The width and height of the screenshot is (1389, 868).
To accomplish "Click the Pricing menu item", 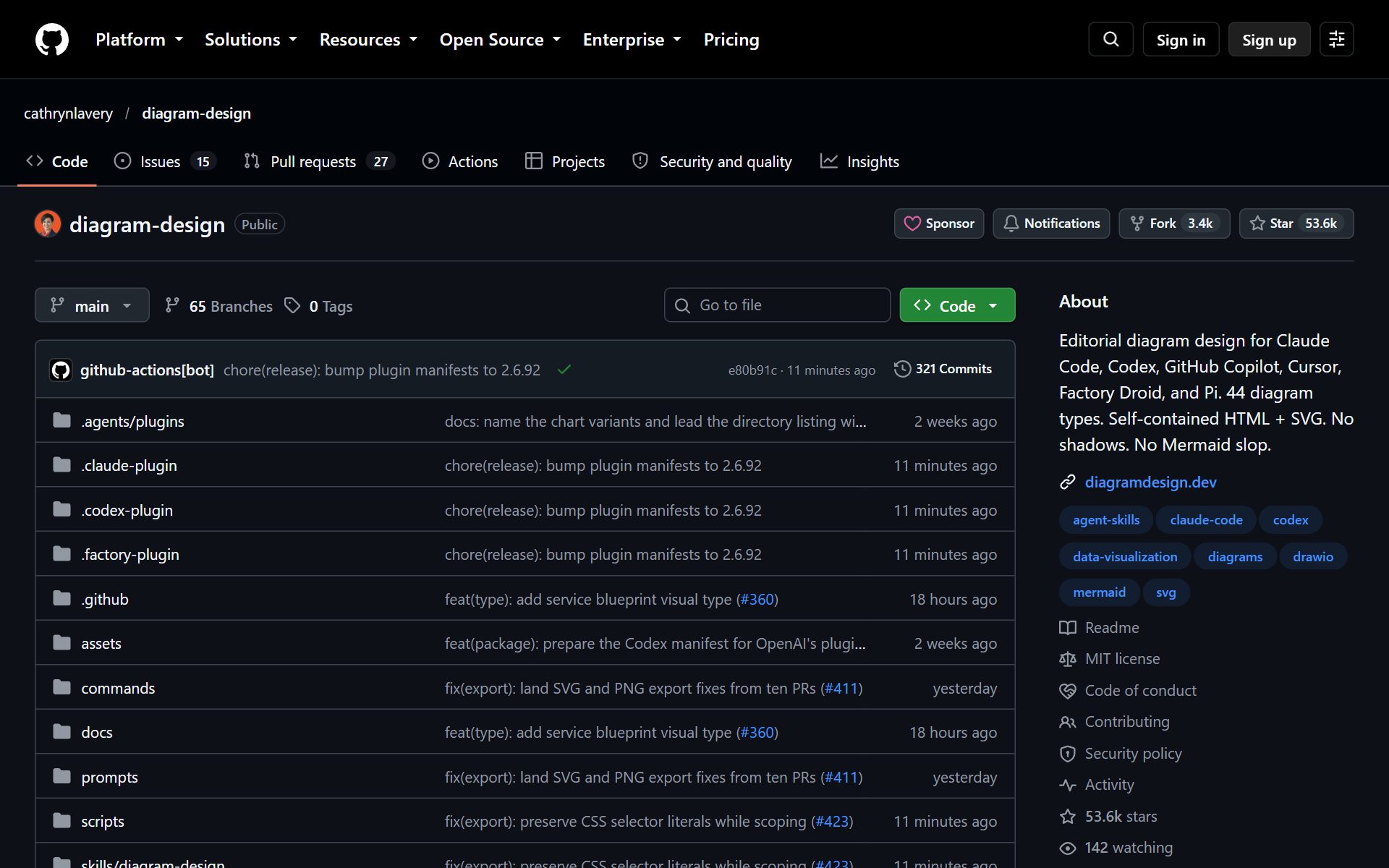I will coord(731,40).
